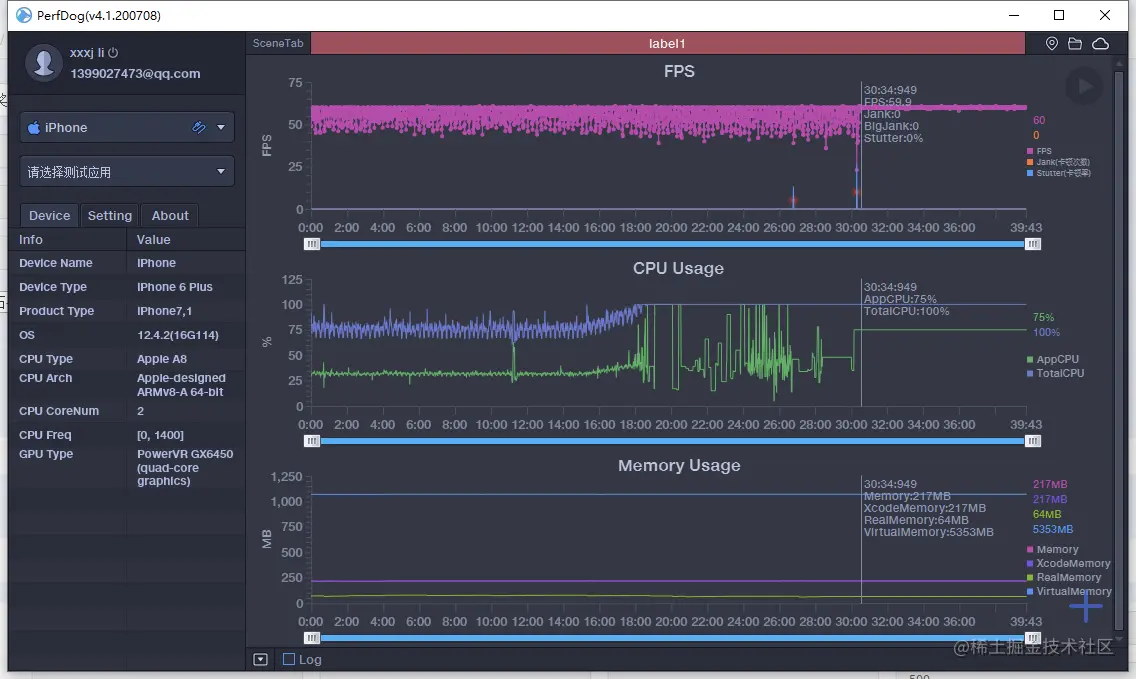
Task: Open the iPhone device dropdown
Action: [x=127, y=128]
